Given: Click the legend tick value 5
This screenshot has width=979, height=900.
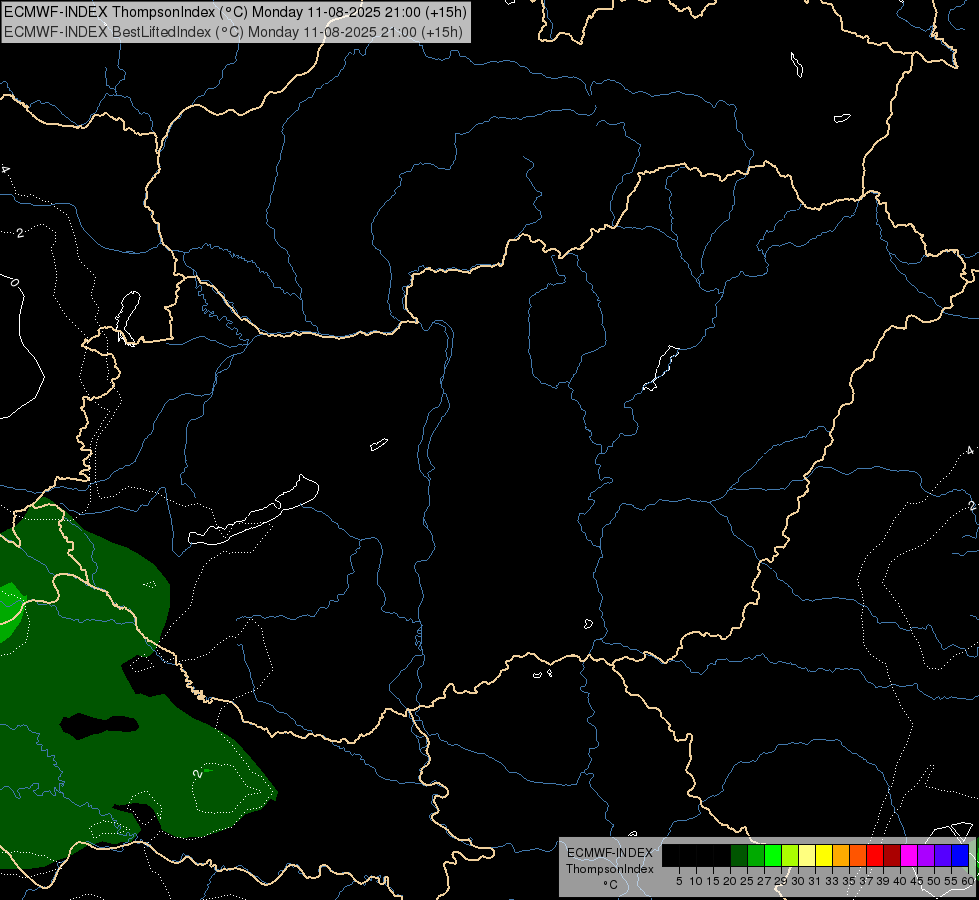Looking at the screenshot, I should click(679, 881).
